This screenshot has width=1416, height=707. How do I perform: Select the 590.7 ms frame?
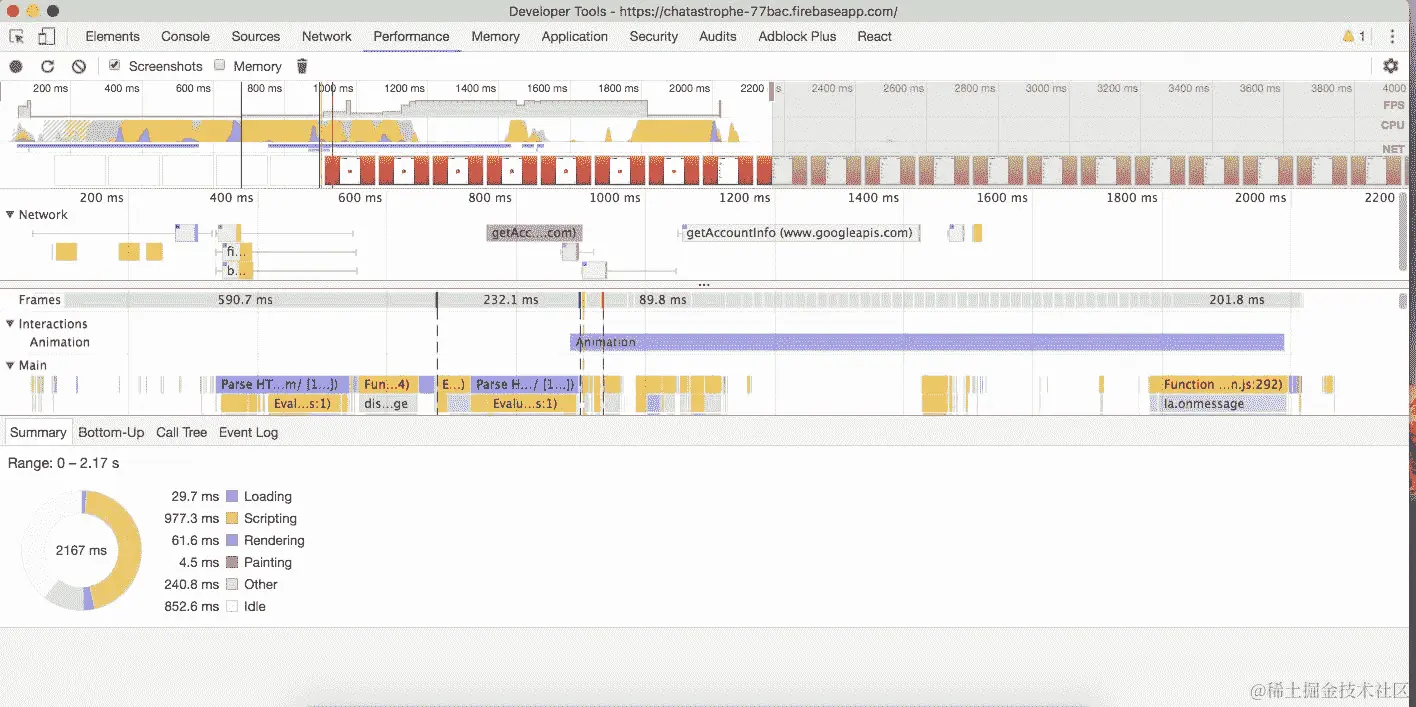pos(251,300)
